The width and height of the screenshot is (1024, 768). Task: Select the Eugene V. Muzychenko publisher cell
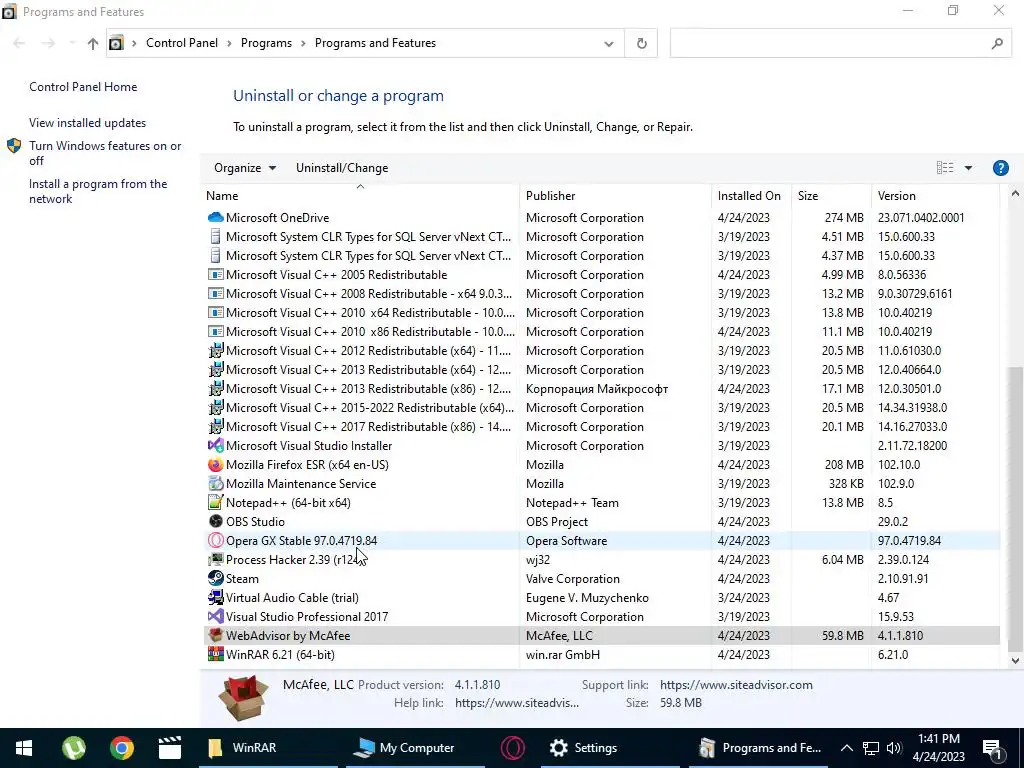point(587,598)
